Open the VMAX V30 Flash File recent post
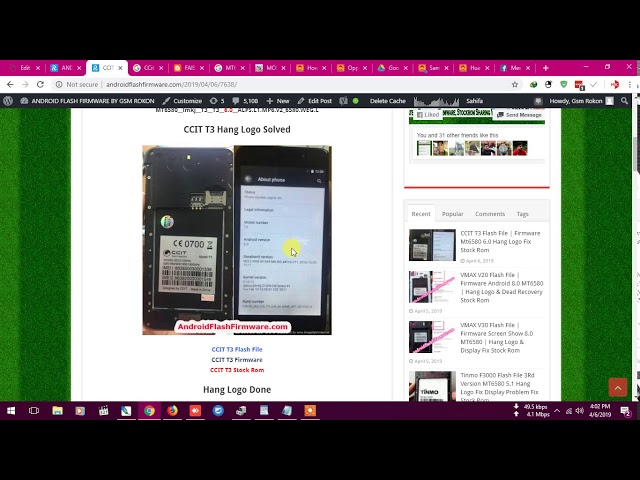The image size is (640, 480). tap(496, 338)
